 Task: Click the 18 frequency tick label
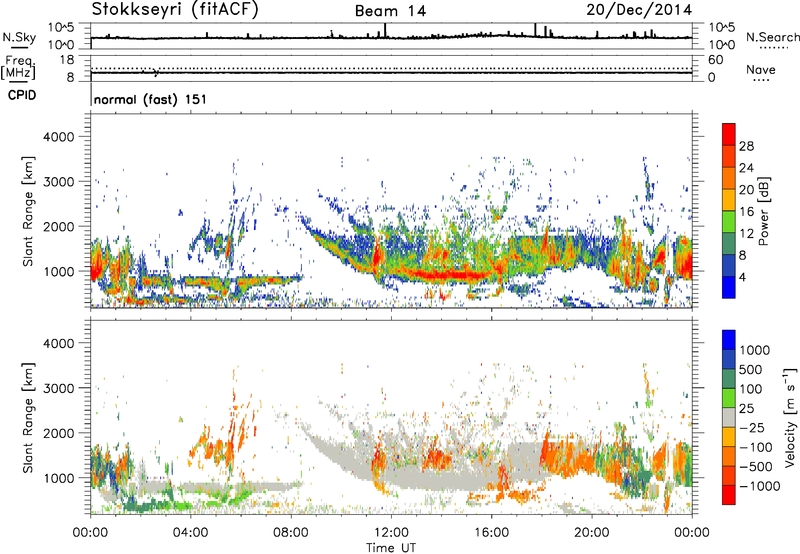click(67, 60)
